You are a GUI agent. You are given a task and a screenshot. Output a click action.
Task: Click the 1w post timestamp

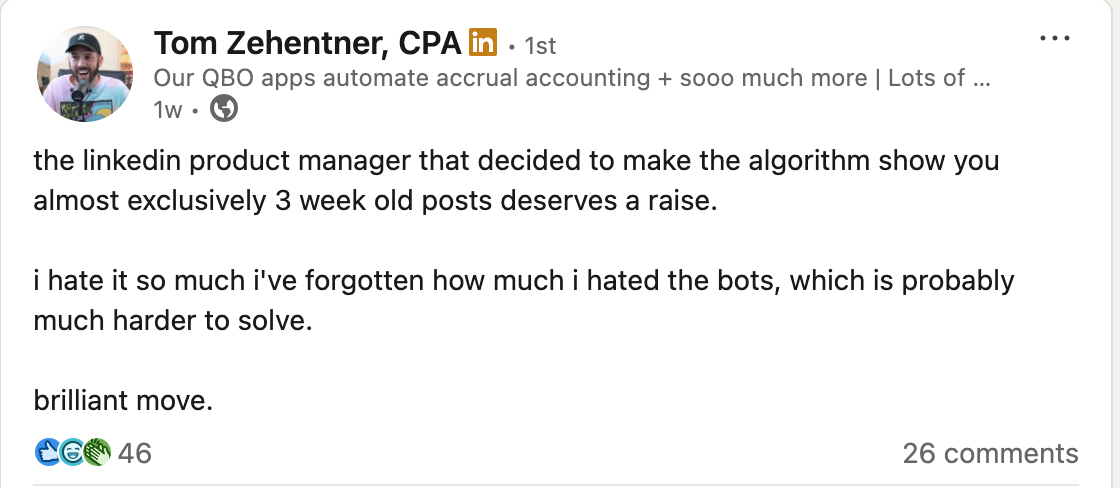tap(167, 110)
